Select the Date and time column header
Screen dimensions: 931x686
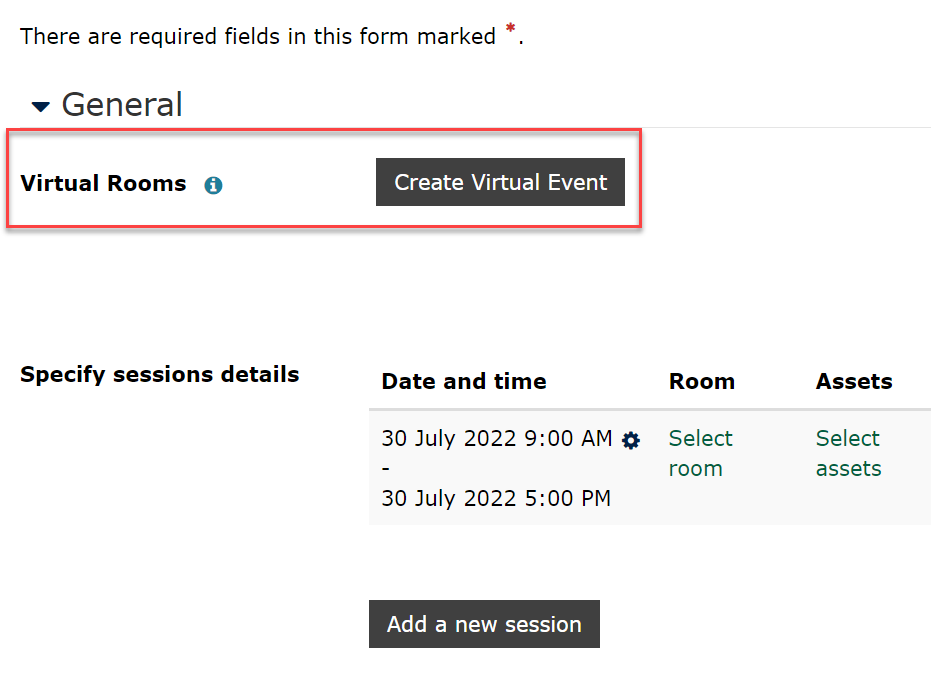pyautogui.click(x=464, y=381)
